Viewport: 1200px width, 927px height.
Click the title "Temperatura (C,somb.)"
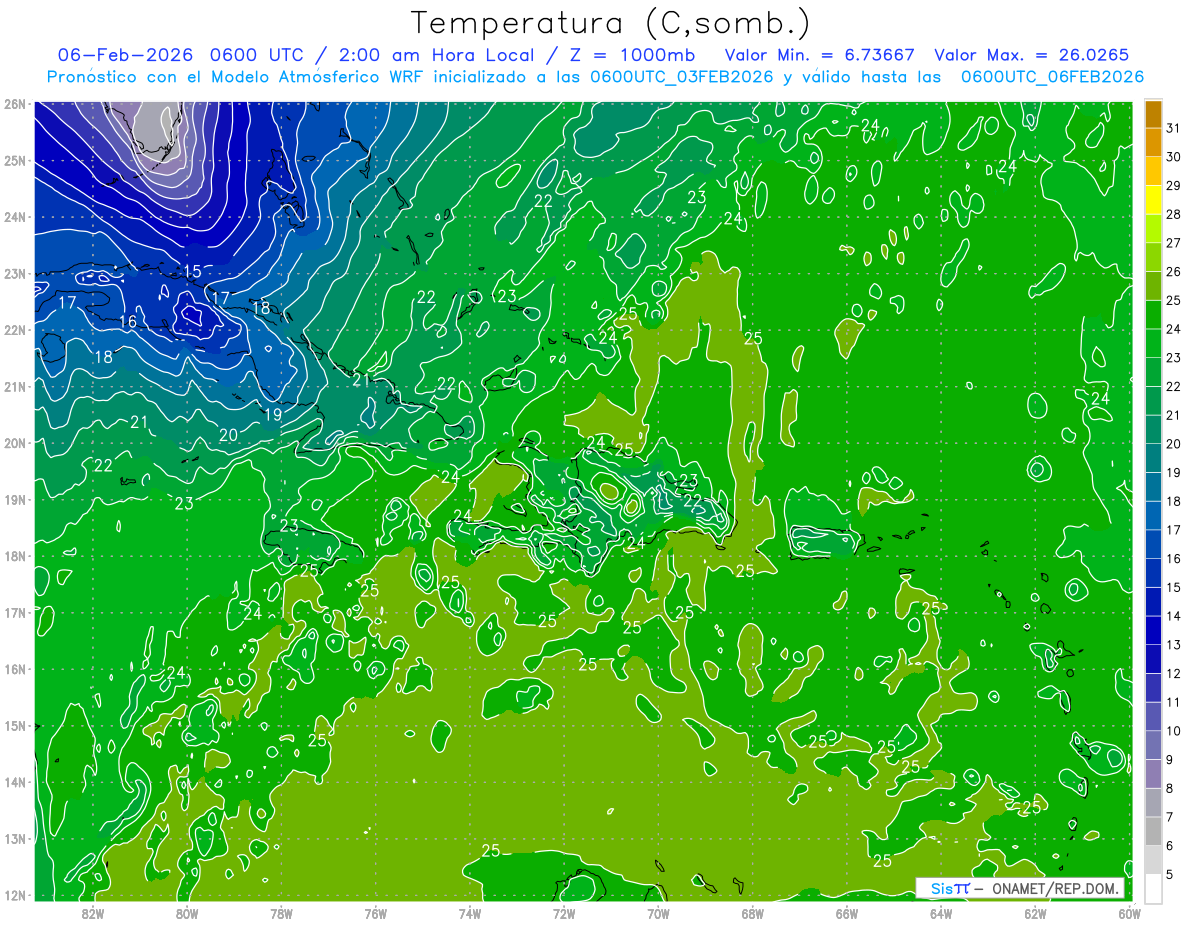[611, 24]
